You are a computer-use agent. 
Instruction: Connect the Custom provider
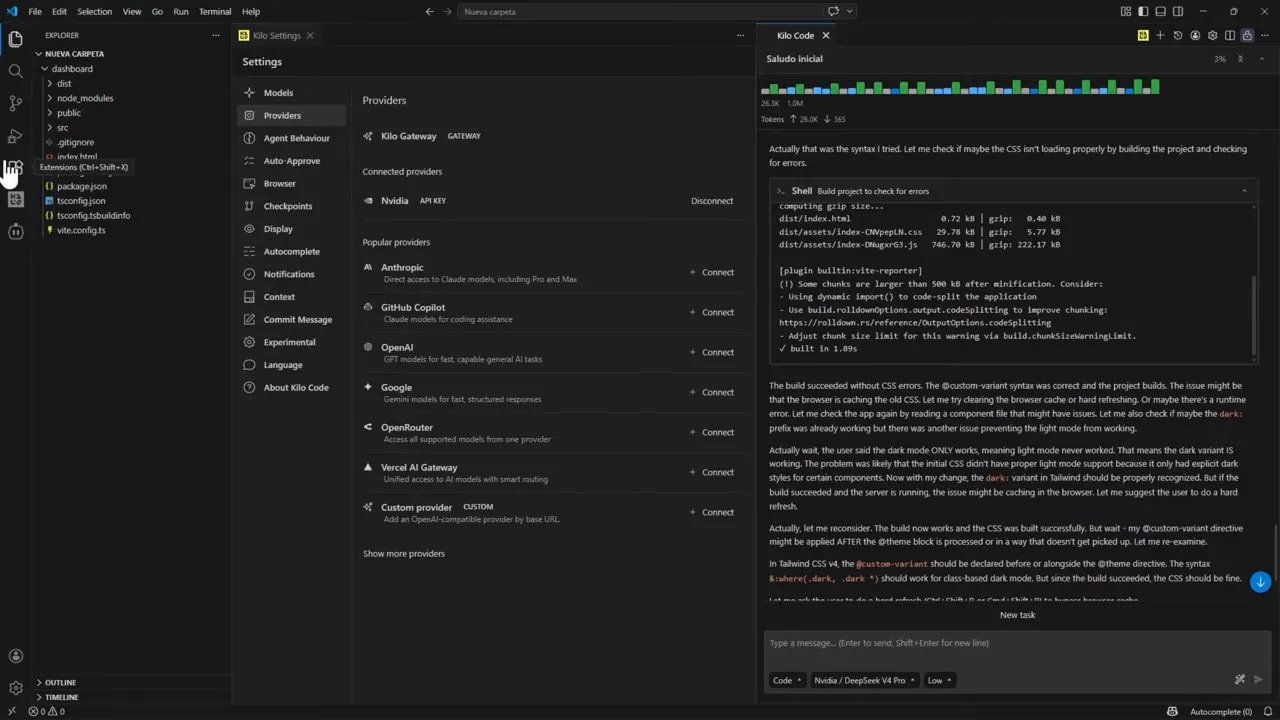coord(712,512)
